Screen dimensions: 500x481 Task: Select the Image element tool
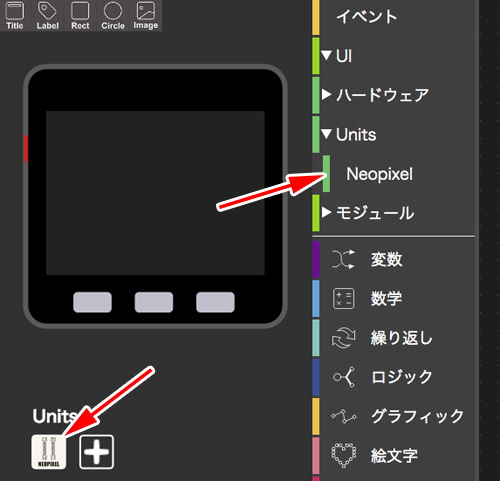coord(146,15)
